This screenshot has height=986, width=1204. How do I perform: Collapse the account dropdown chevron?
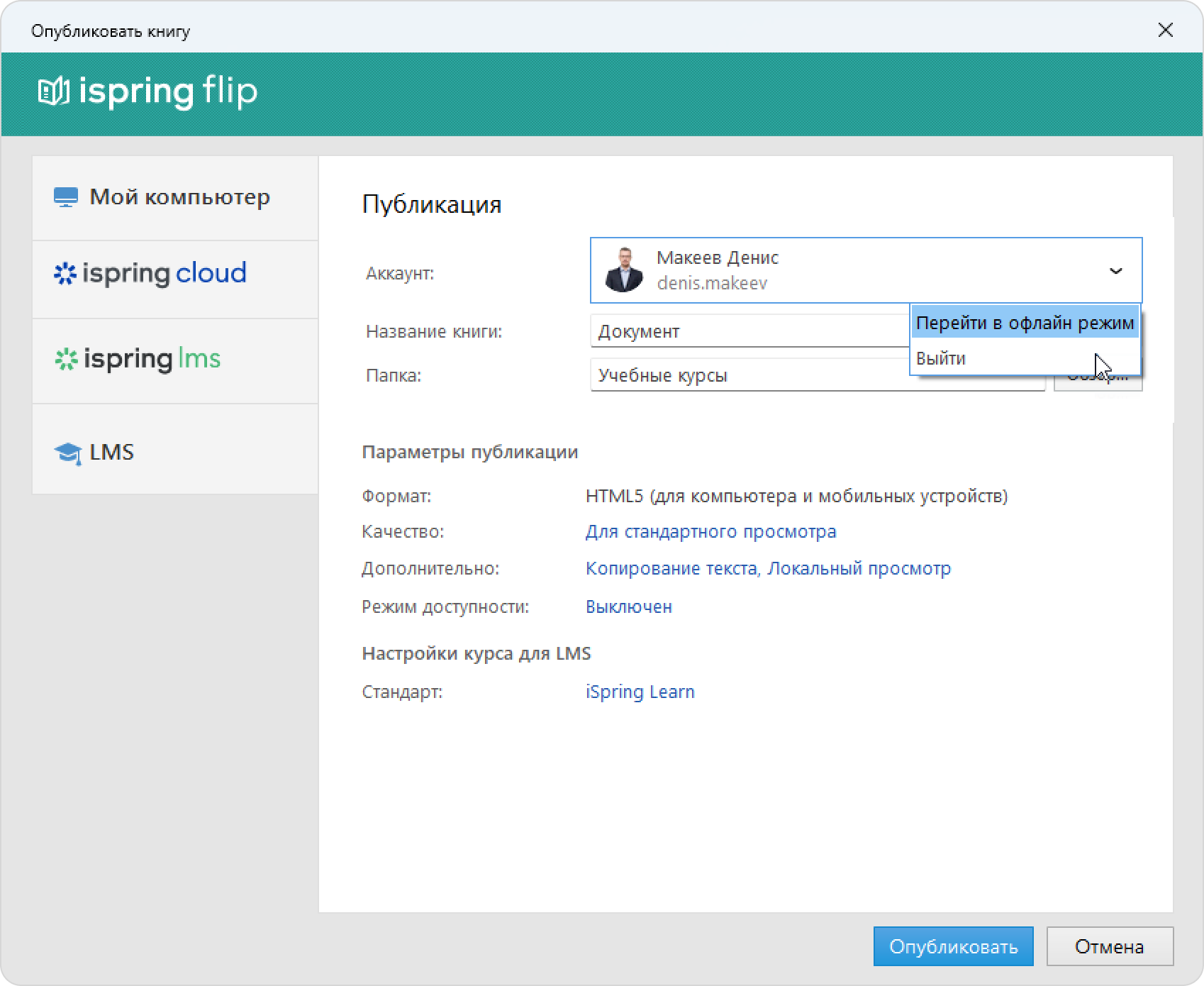[1115, 271]
